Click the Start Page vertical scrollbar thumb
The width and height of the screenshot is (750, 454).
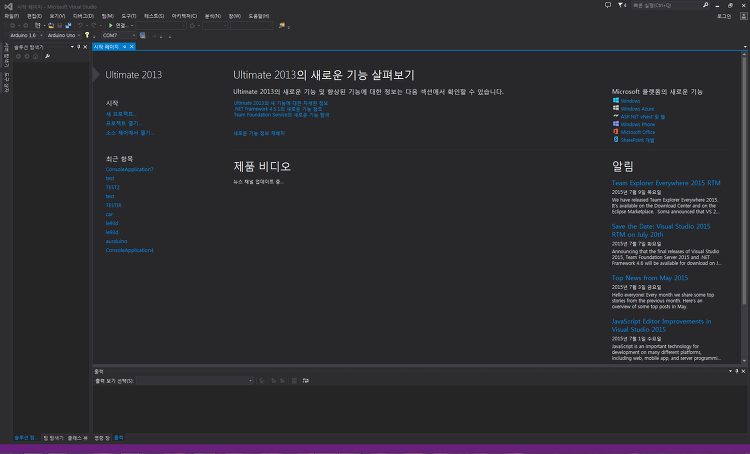click(744, 181)
